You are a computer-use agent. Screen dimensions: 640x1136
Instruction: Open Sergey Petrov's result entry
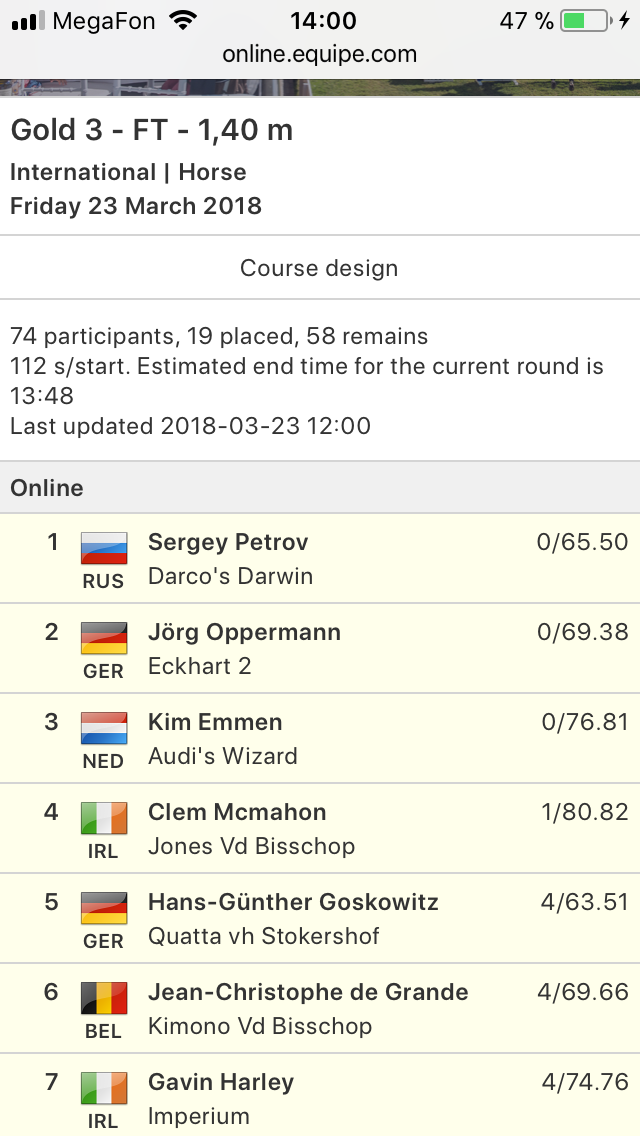click(x=320, y=558)
